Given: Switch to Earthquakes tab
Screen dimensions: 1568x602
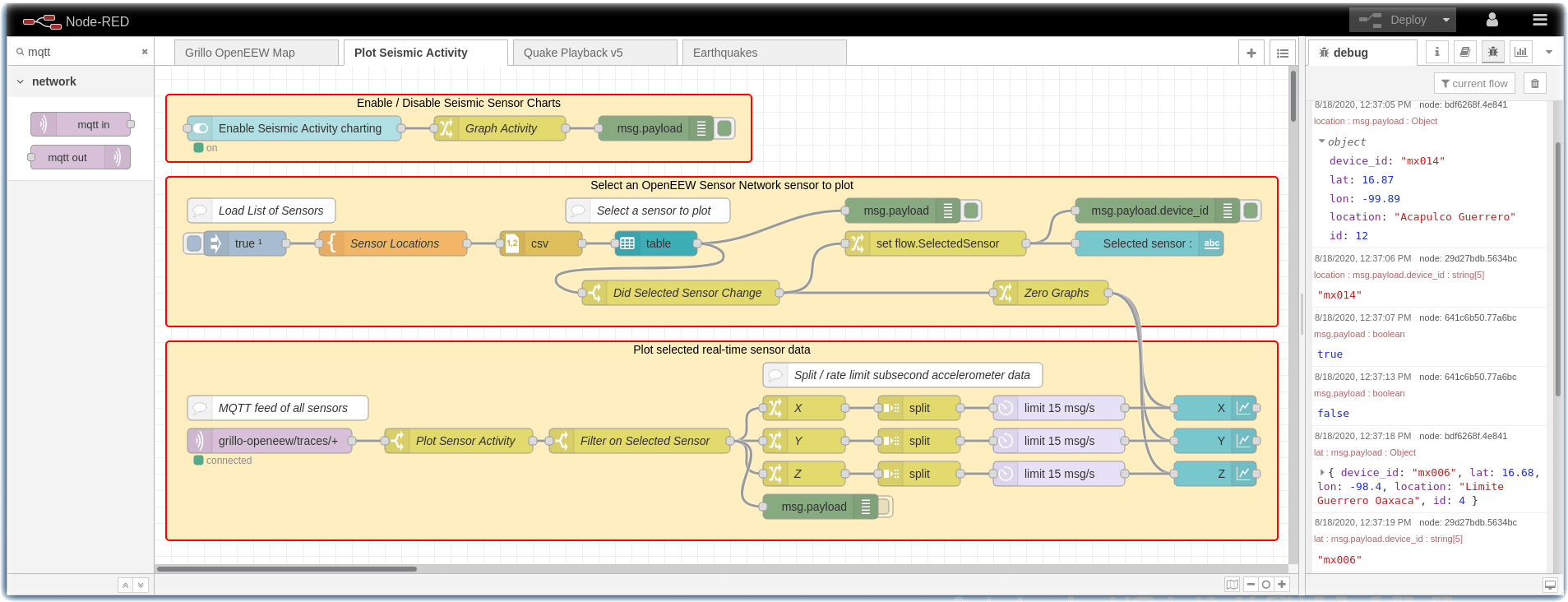Looking at the screenshot, I should (764, 53).
